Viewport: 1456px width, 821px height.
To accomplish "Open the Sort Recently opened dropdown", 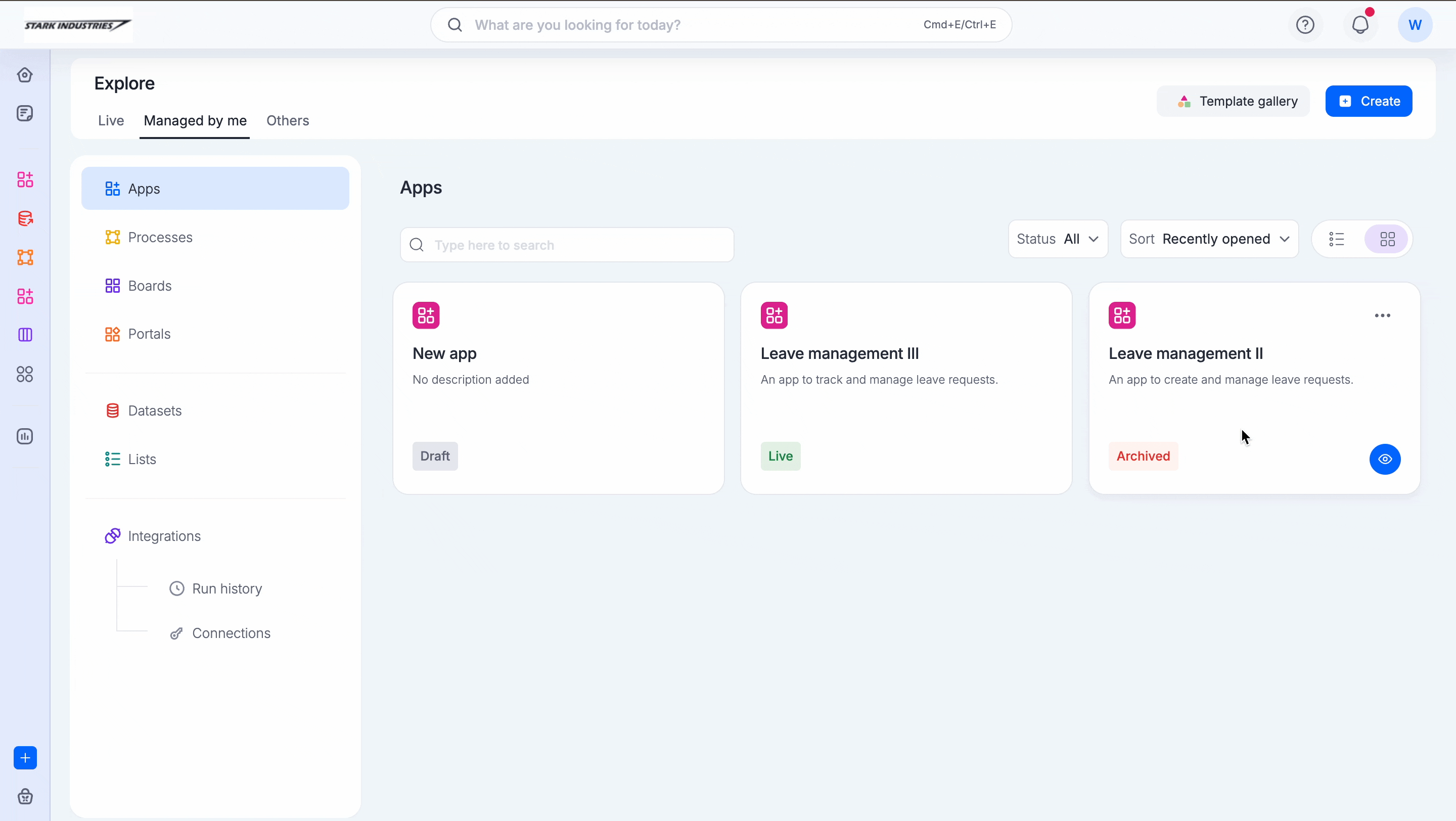I will (1209, 239).
